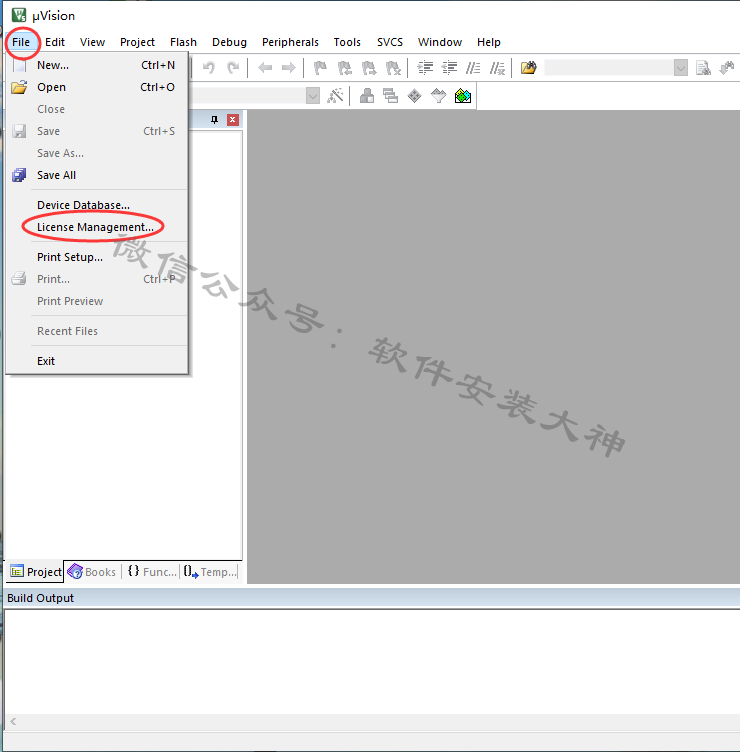Toggle the Insert/Remove Bookmark flag icon
This screenshot has width=740, height=752.
[320, 68]
